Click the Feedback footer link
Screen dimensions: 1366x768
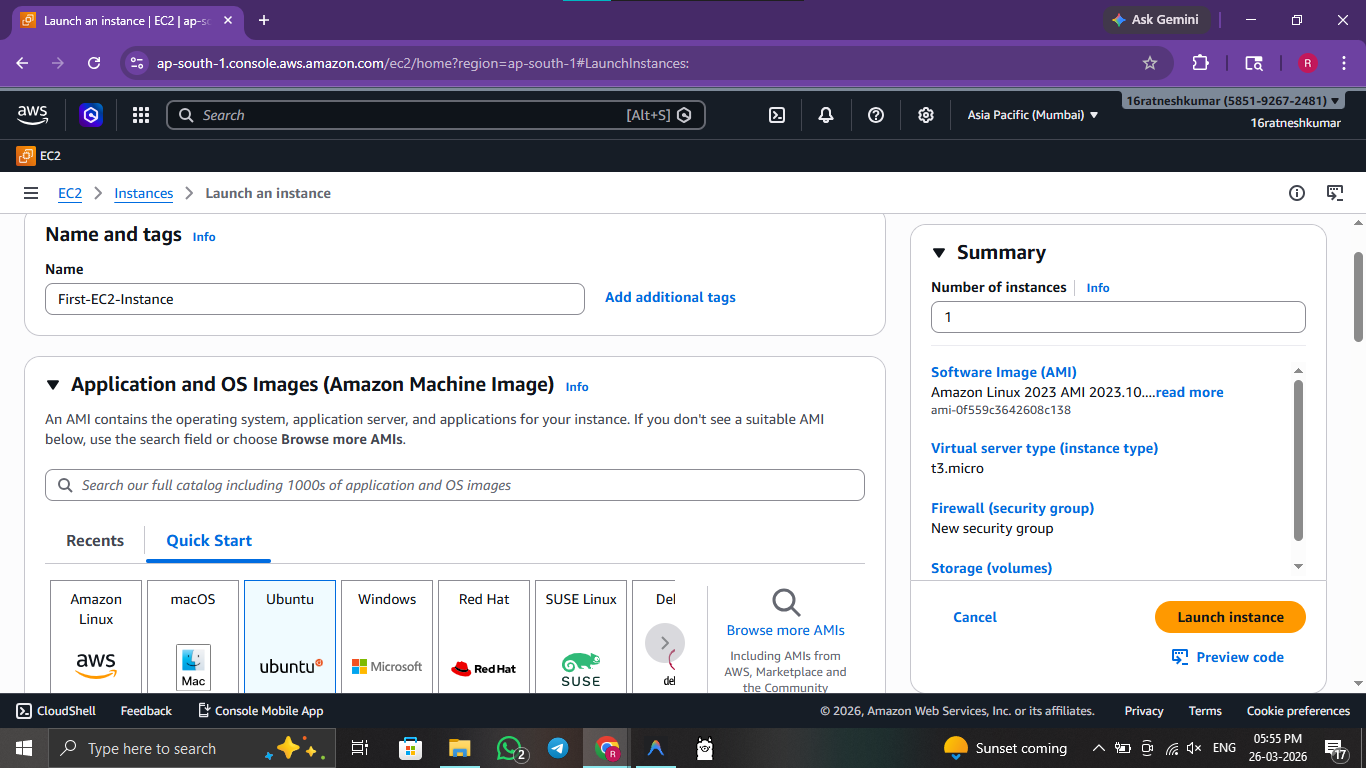pyautogui.click(x=146, y=711)
